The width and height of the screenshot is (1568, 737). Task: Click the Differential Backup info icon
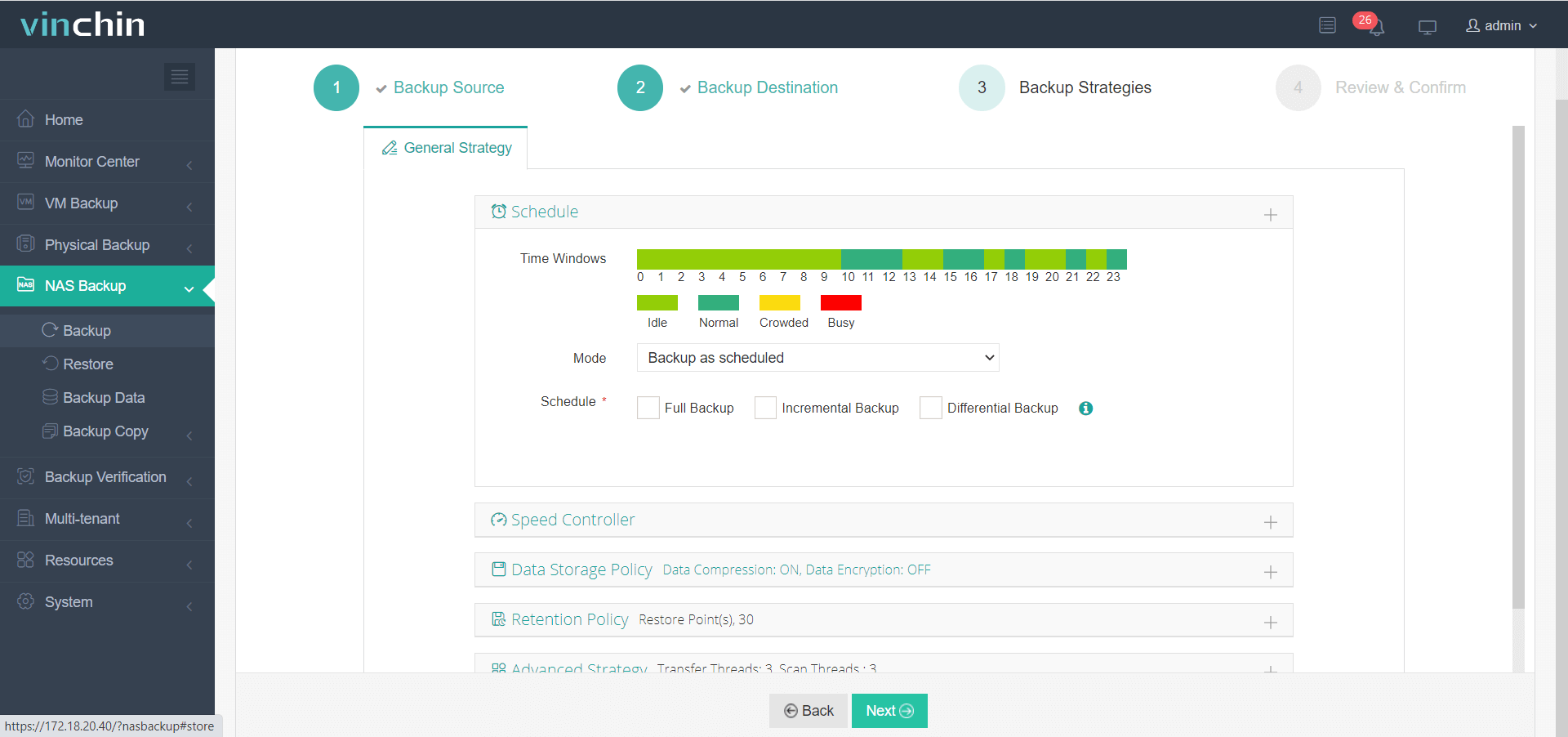(x=1085, y=409)
